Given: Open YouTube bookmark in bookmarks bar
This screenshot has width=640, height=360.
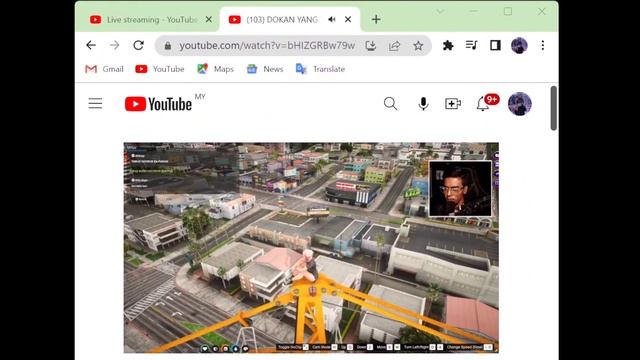Looking at the screenshot, I should pyautogui.click(x=160, y=69).
